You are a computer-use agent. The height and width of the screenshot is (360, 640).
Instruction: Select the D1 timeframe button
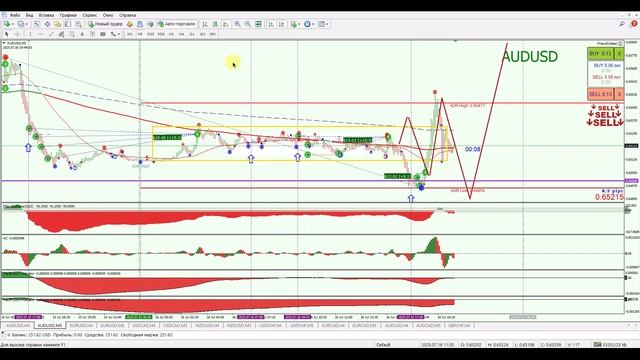[192, 34]
